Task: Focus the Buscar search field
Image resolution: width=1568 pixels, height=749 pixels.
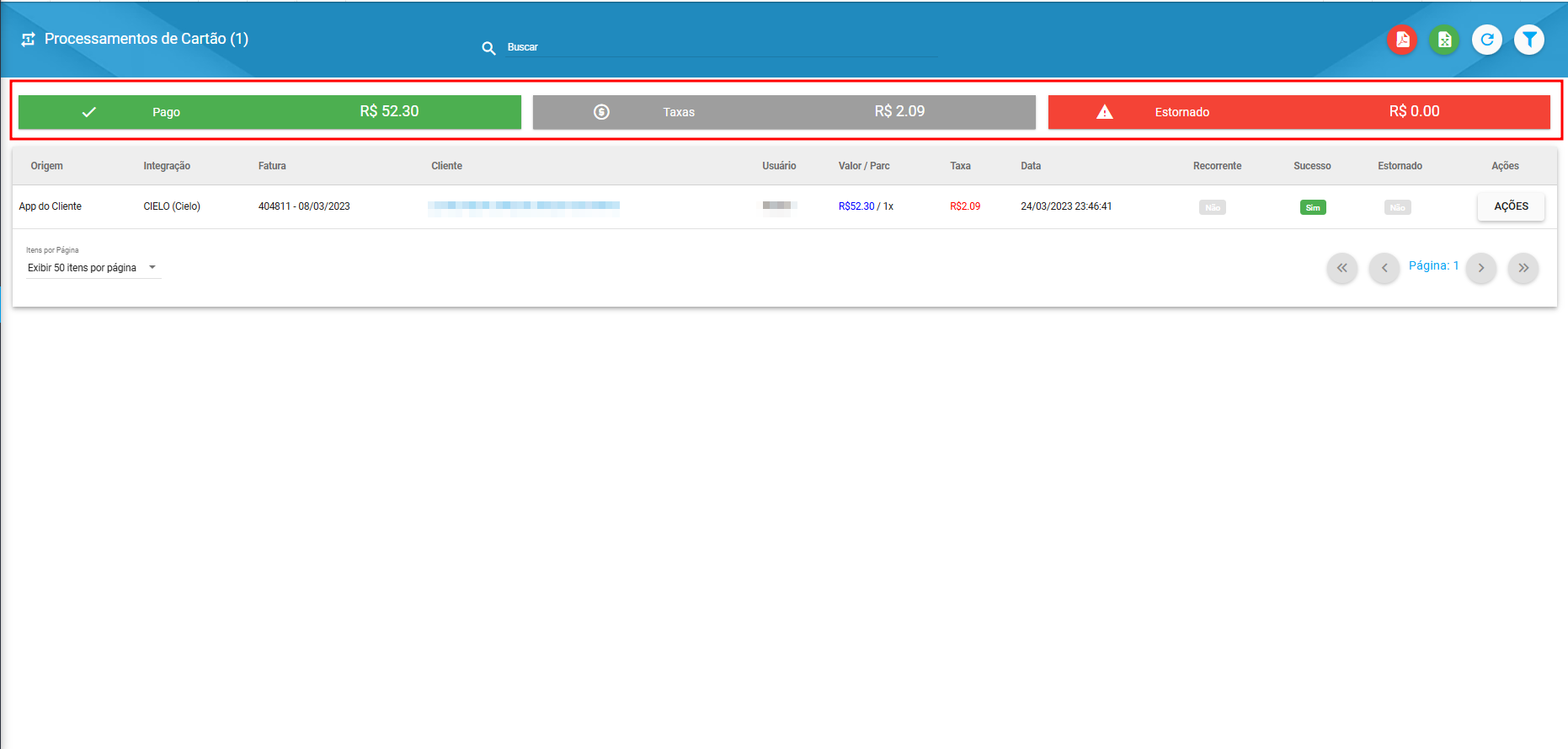Action: coord(722,47)
